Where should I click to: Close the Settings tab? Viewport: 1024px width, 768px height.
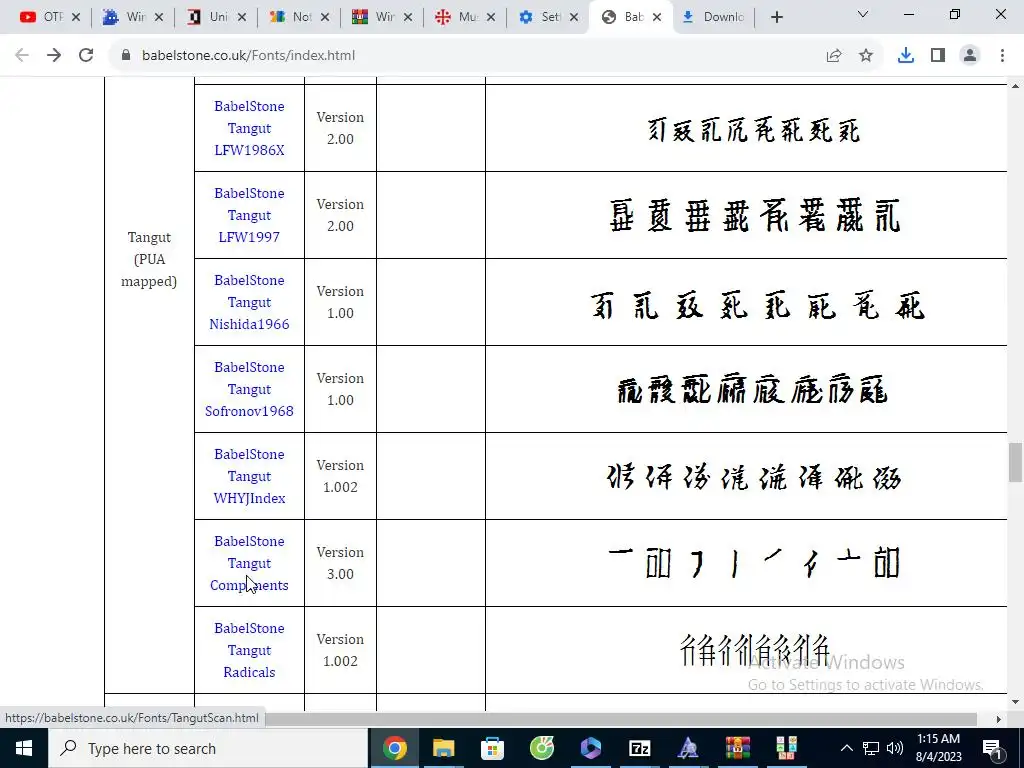pyautogui.click(x=574, y=18)
